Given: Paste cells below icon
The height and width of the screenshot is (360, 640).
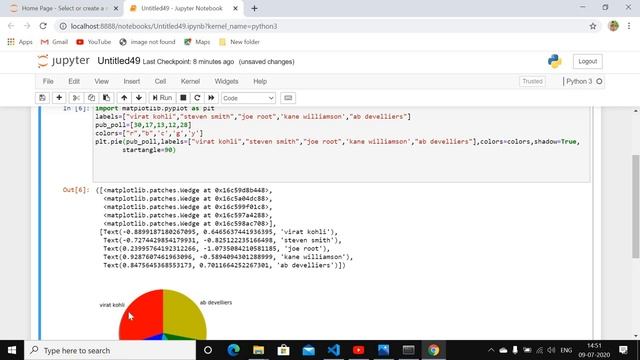Looking at the screenshot, I should (107, 98).
